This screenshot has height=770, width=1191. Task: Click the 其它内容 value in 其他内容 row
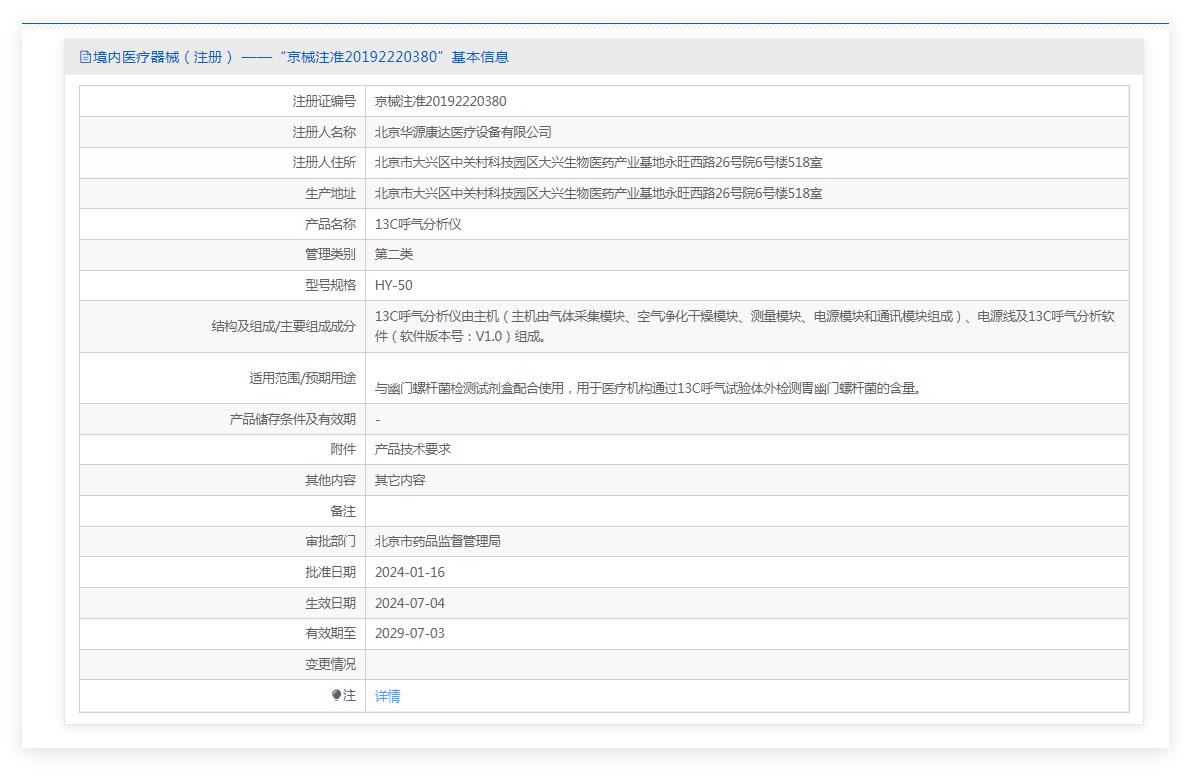click(x=400, y=480)
